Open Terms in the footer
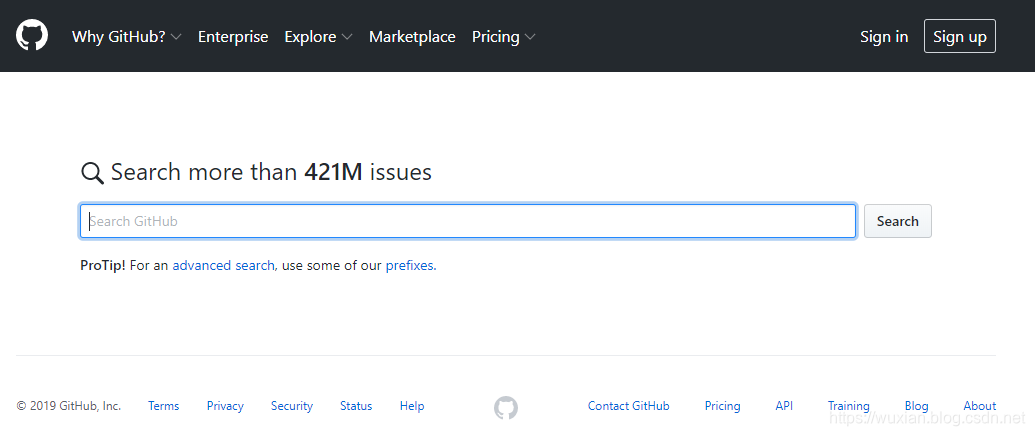 [x=164, y=406]
